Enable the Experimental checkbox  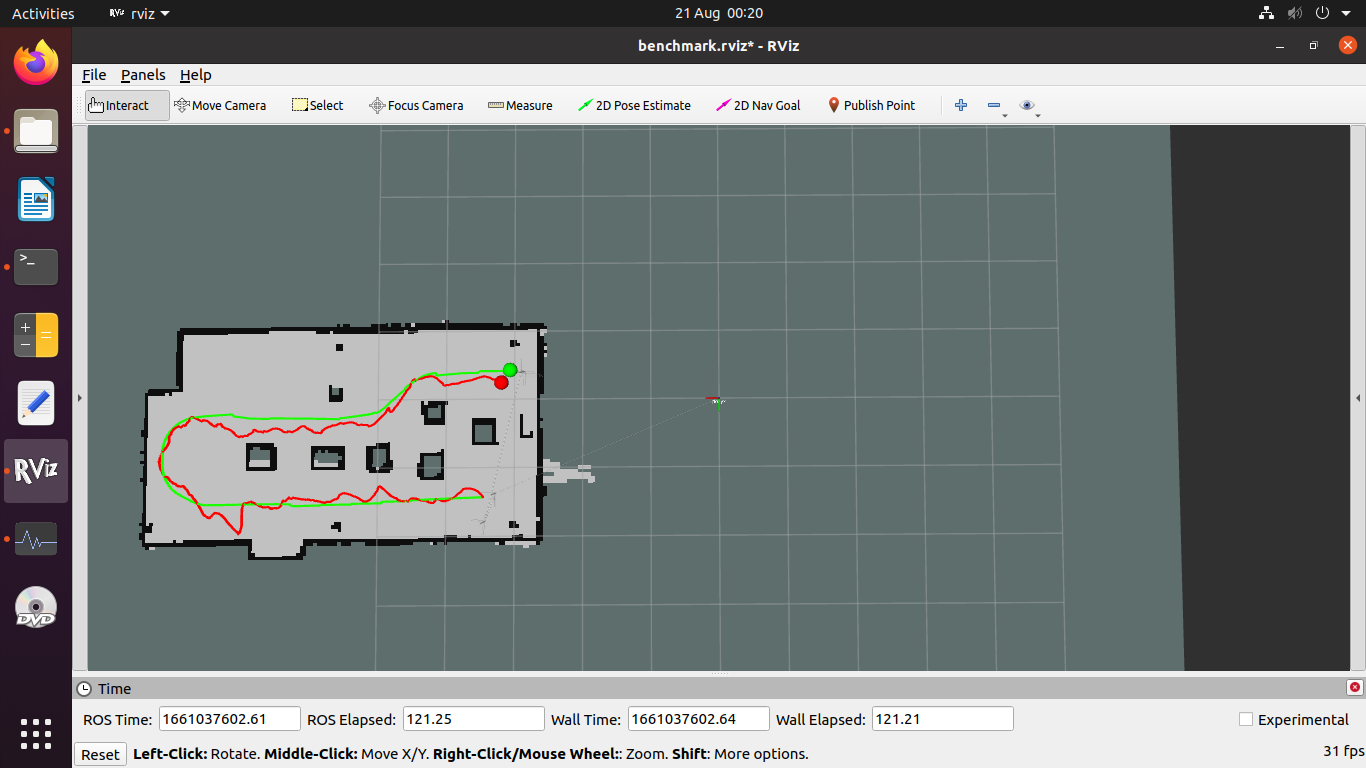[1246, 719]
